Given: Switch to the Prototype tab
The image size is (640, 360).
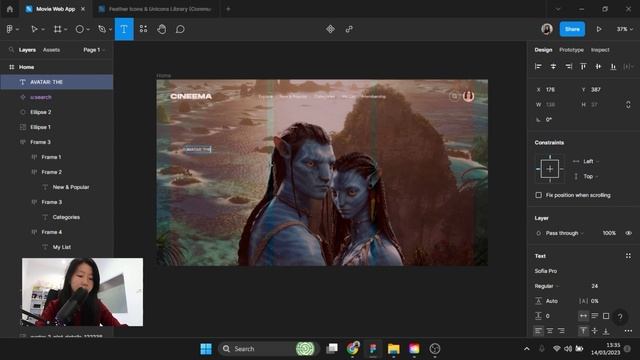Looking at the screenshot, I should [571, 50].
